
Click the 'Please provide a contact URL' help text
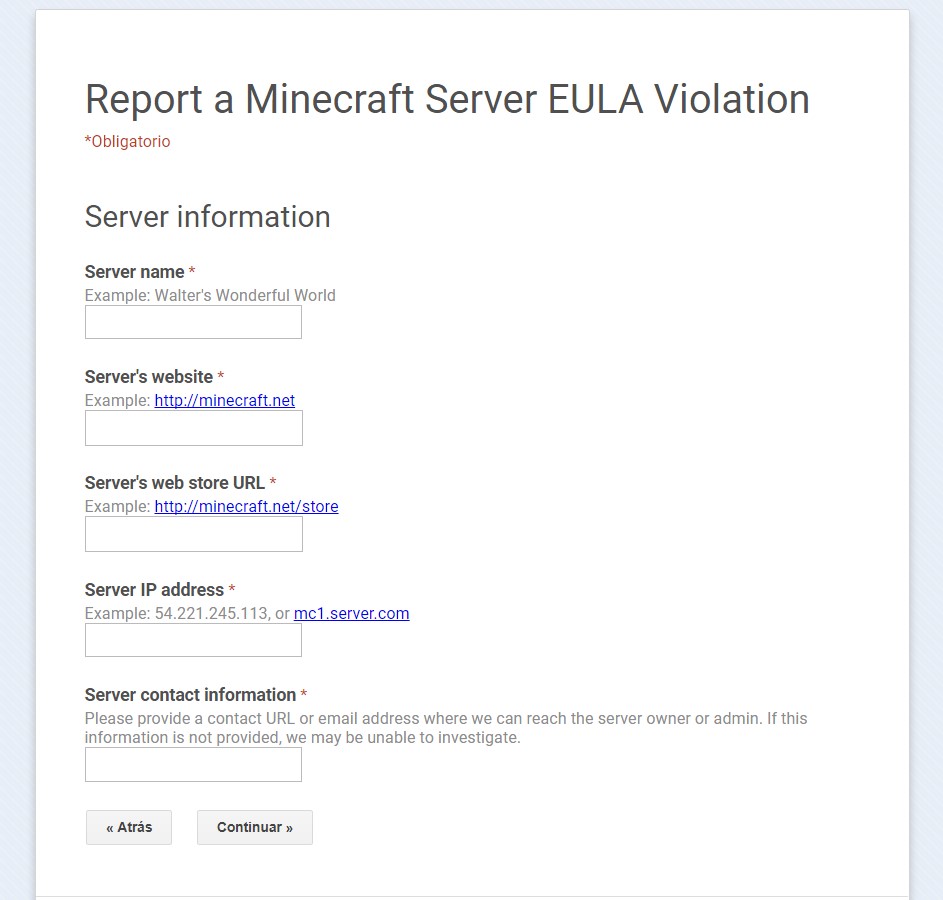446,728
